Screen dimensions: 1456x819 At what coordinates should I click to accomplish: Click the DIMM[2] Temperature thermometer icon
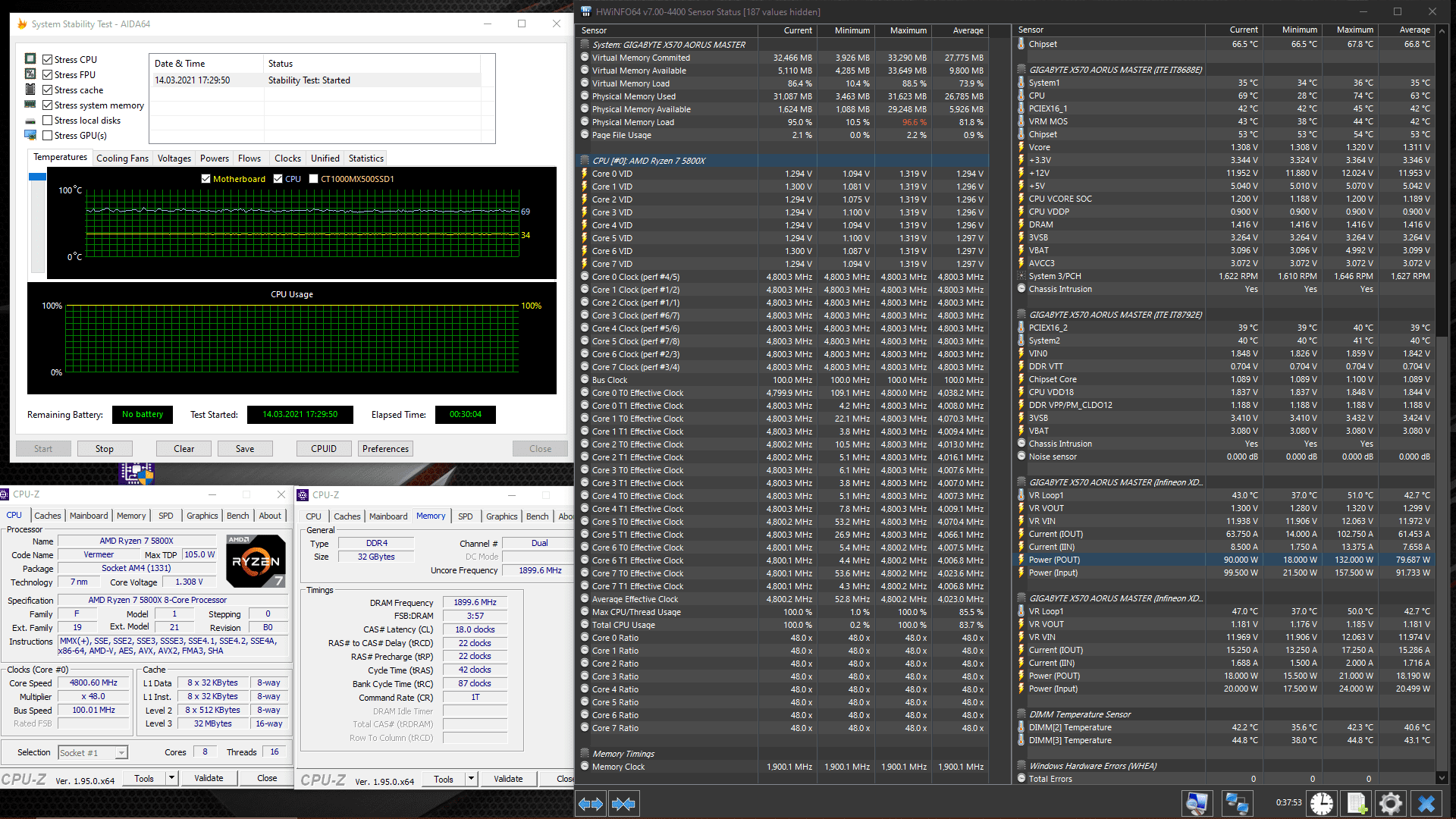[x=1021, y=727]
